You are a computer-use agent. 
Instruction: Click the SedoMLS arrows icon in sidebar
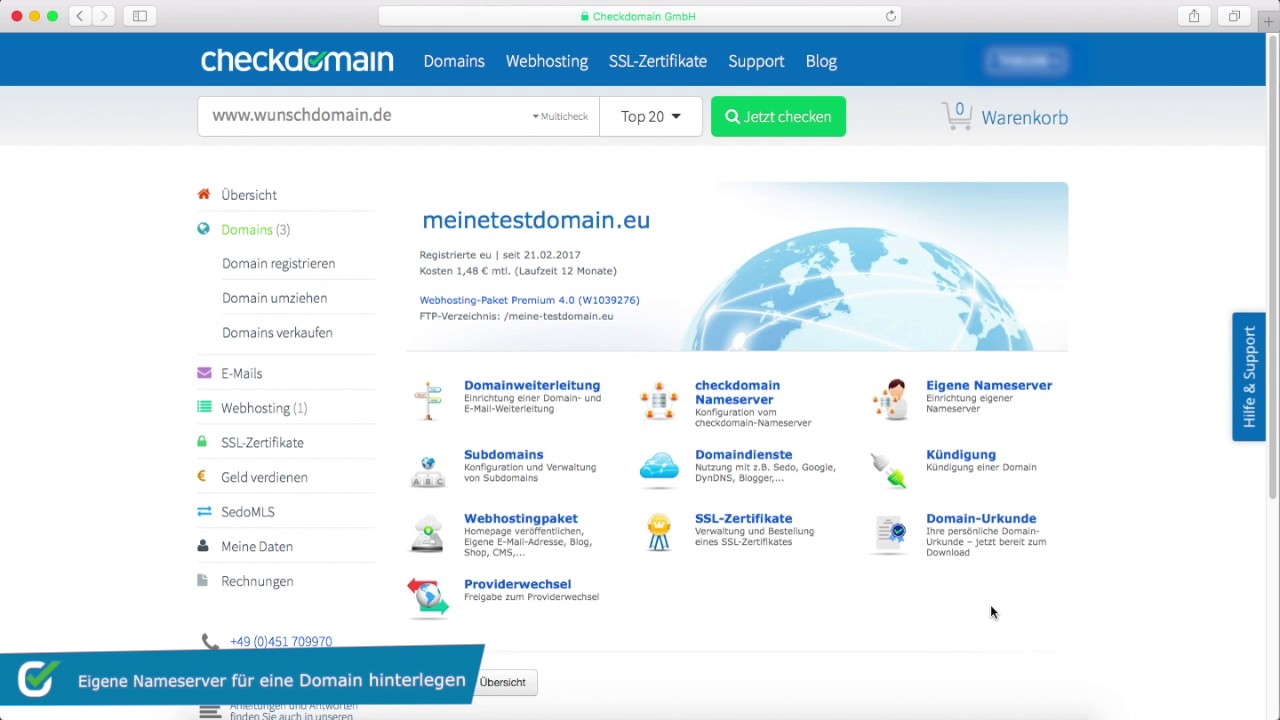click(204, 511)
